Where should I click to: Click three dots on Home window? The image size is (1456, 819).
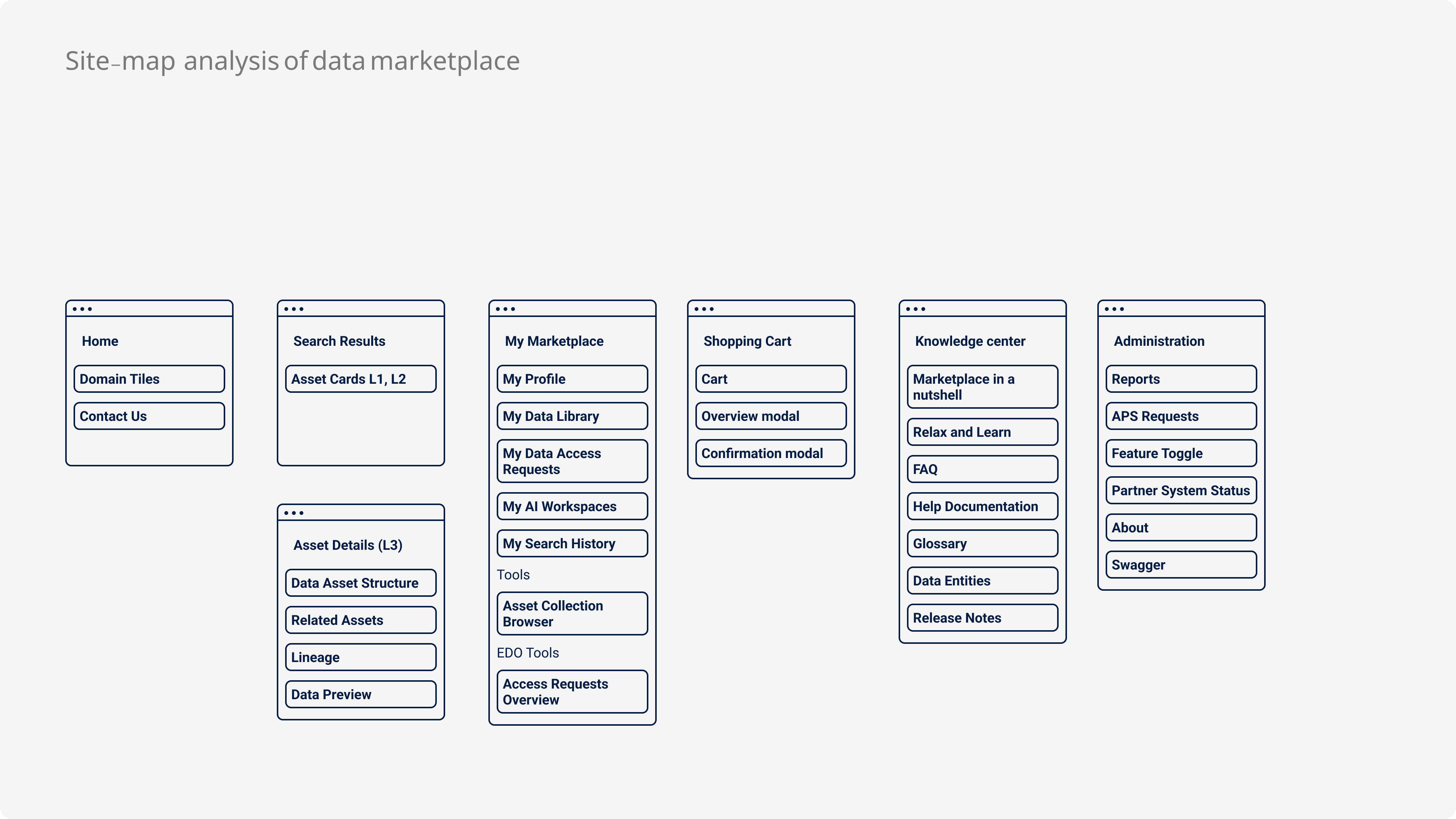pos(82,309)
